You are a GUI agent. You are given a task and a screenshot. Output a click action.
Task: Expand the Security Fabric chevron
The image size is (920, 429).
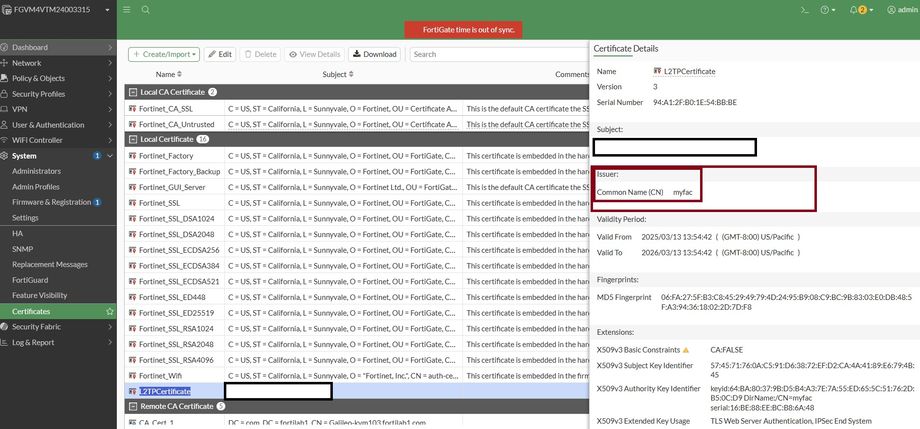(x=110, y=327)
